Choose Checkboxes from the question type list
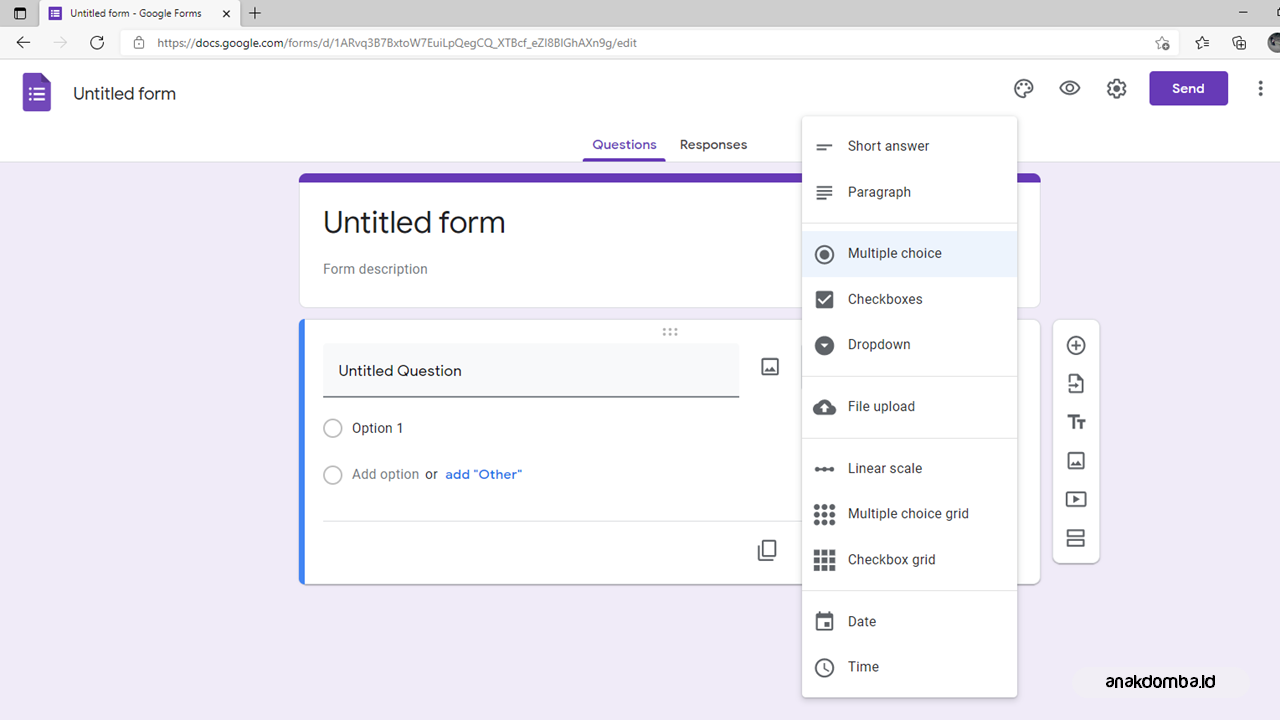Screen dimensions: 1280x720 point(885,299)
